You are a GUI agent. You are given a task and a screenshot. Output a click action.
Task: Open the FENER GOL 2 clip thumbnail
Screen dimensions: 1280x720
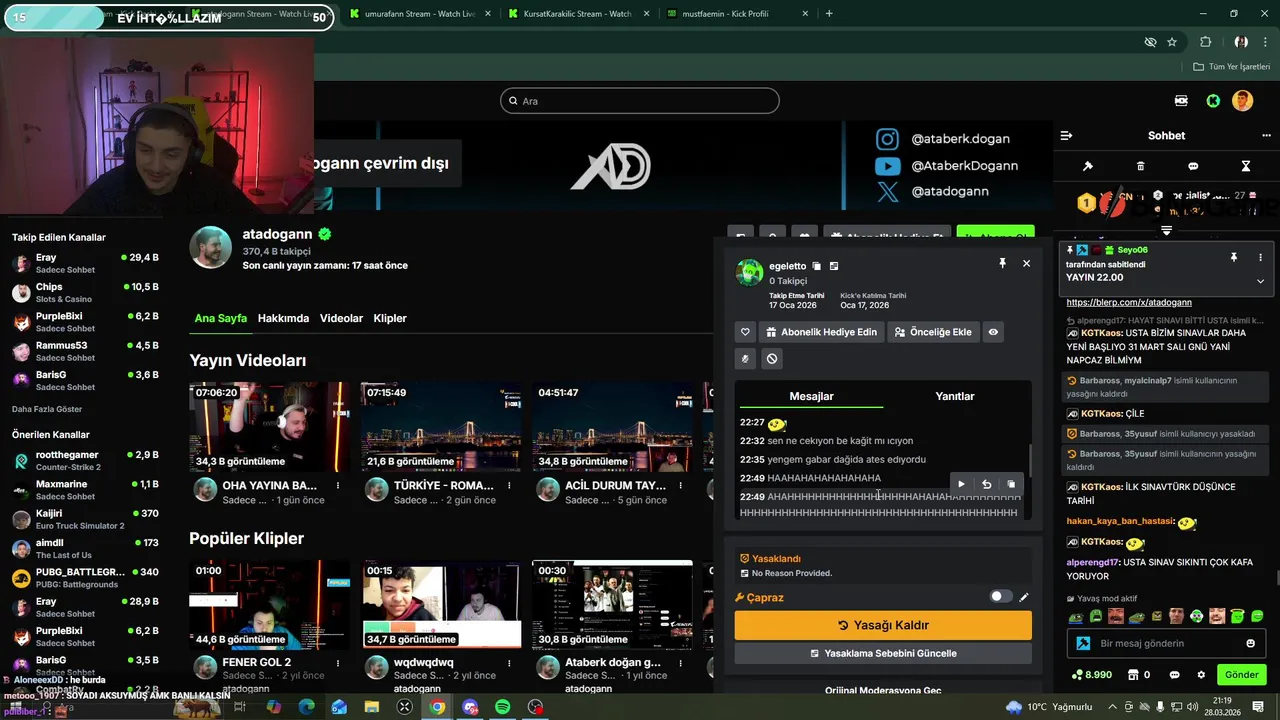(x=270, y=604)
